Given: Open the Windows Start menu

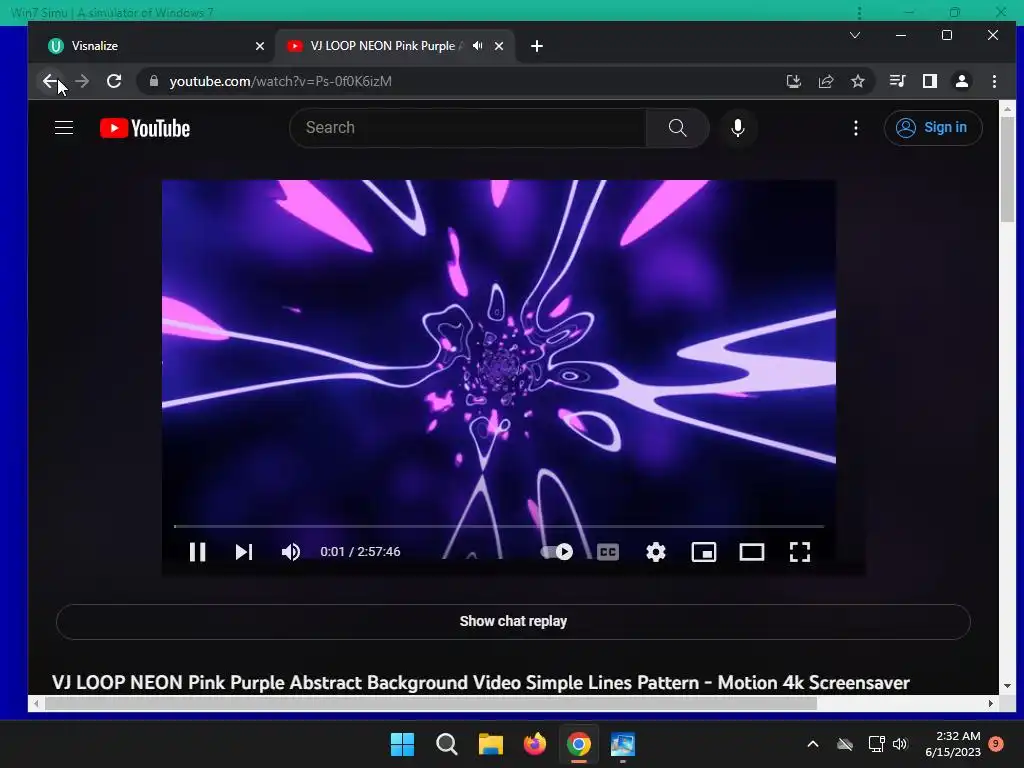Looking at the screenshot, I should click(402, 744).
